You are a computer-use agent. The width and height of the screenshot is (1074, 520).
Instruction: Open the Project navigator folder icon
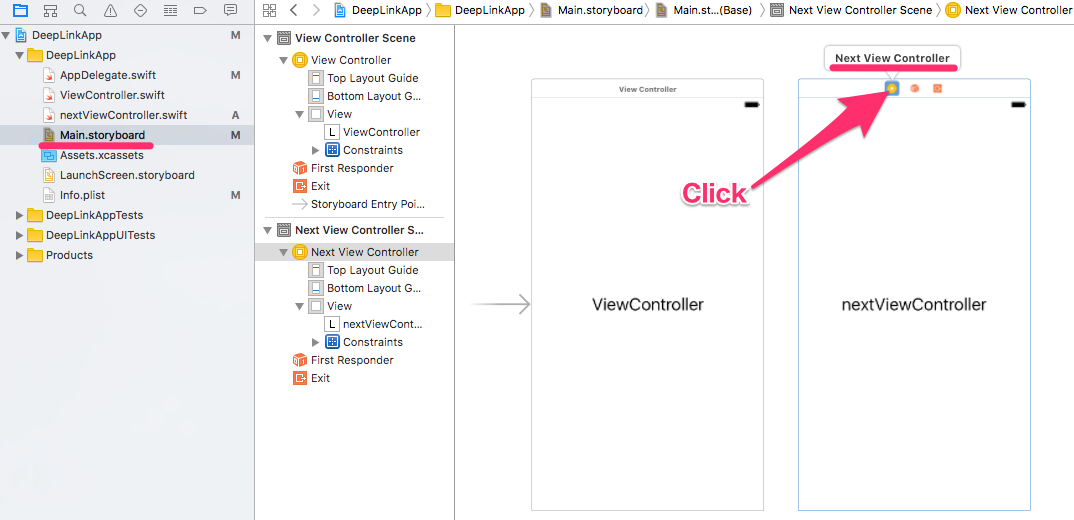point(21,10)
